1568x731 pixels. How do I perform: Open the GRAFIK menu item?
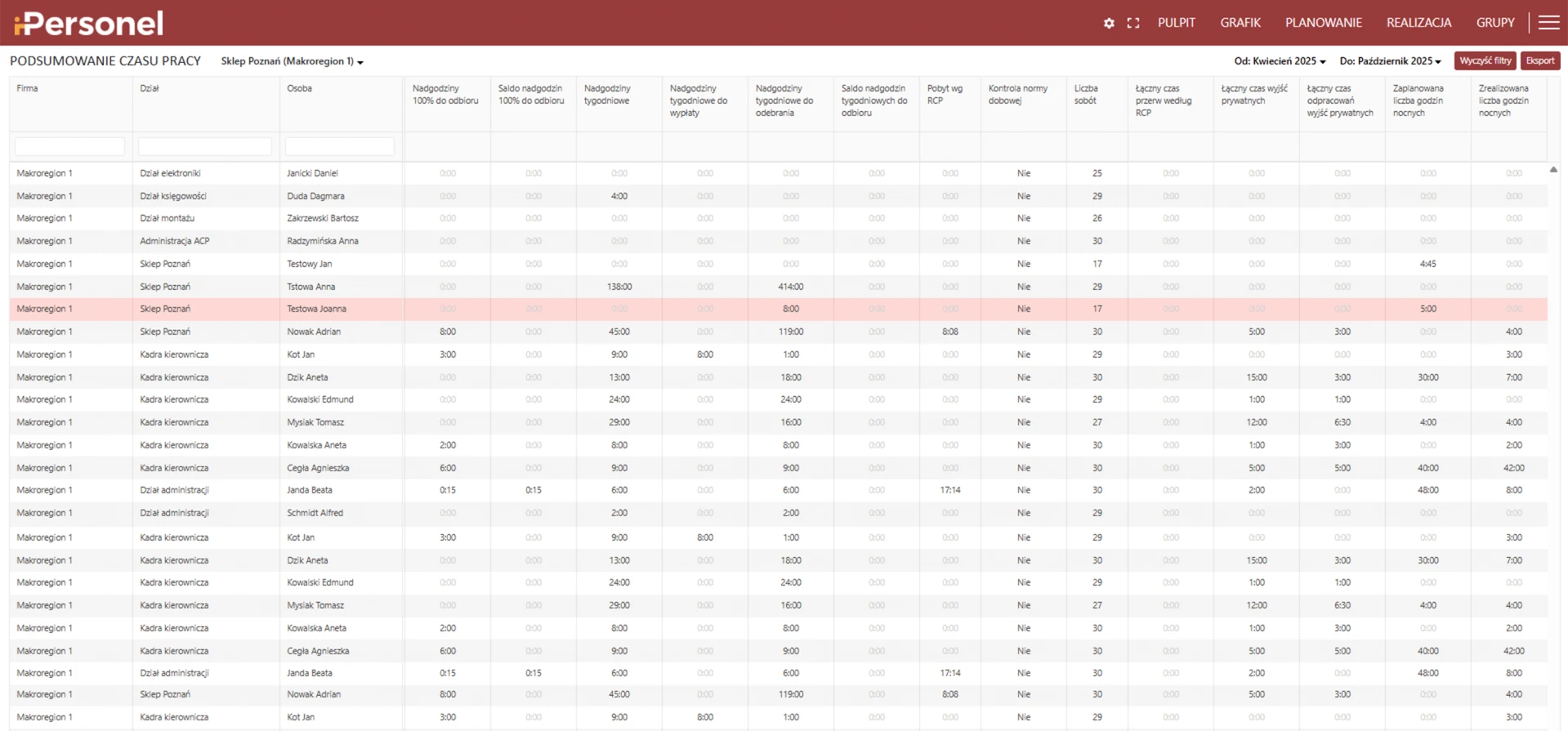(x=1240, y=23)
